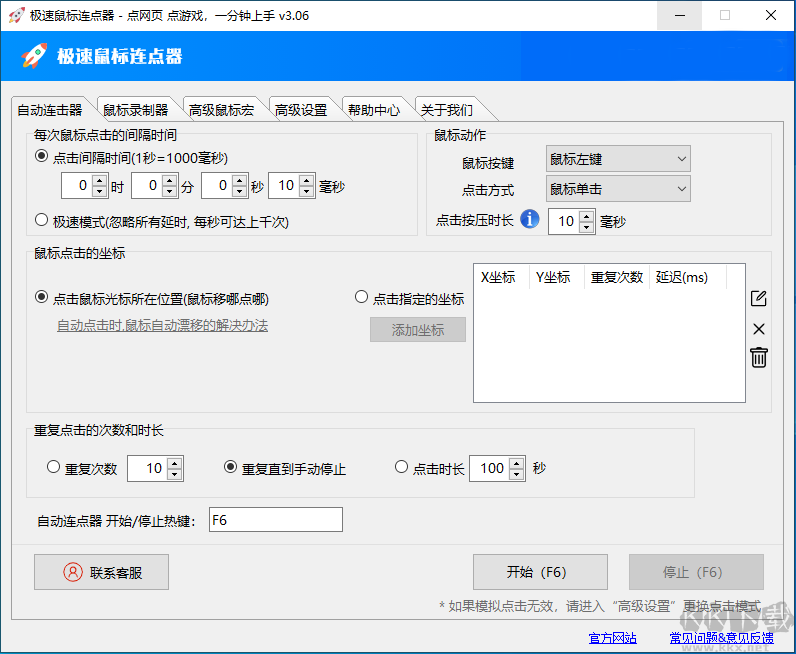Click the 停止 (F6) button

[696, 572]
